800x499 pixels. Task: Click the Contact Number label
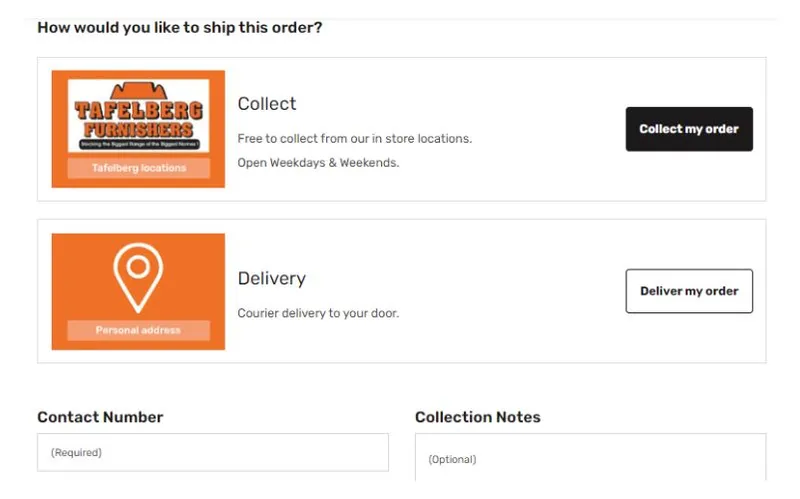click(100, 417)
